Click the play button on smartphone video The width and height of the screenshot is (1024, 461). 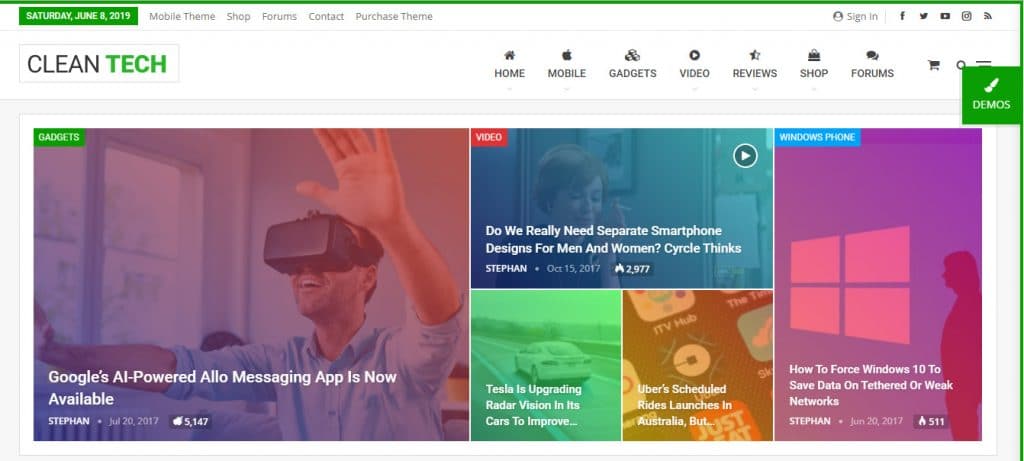[x=745, y=155]
